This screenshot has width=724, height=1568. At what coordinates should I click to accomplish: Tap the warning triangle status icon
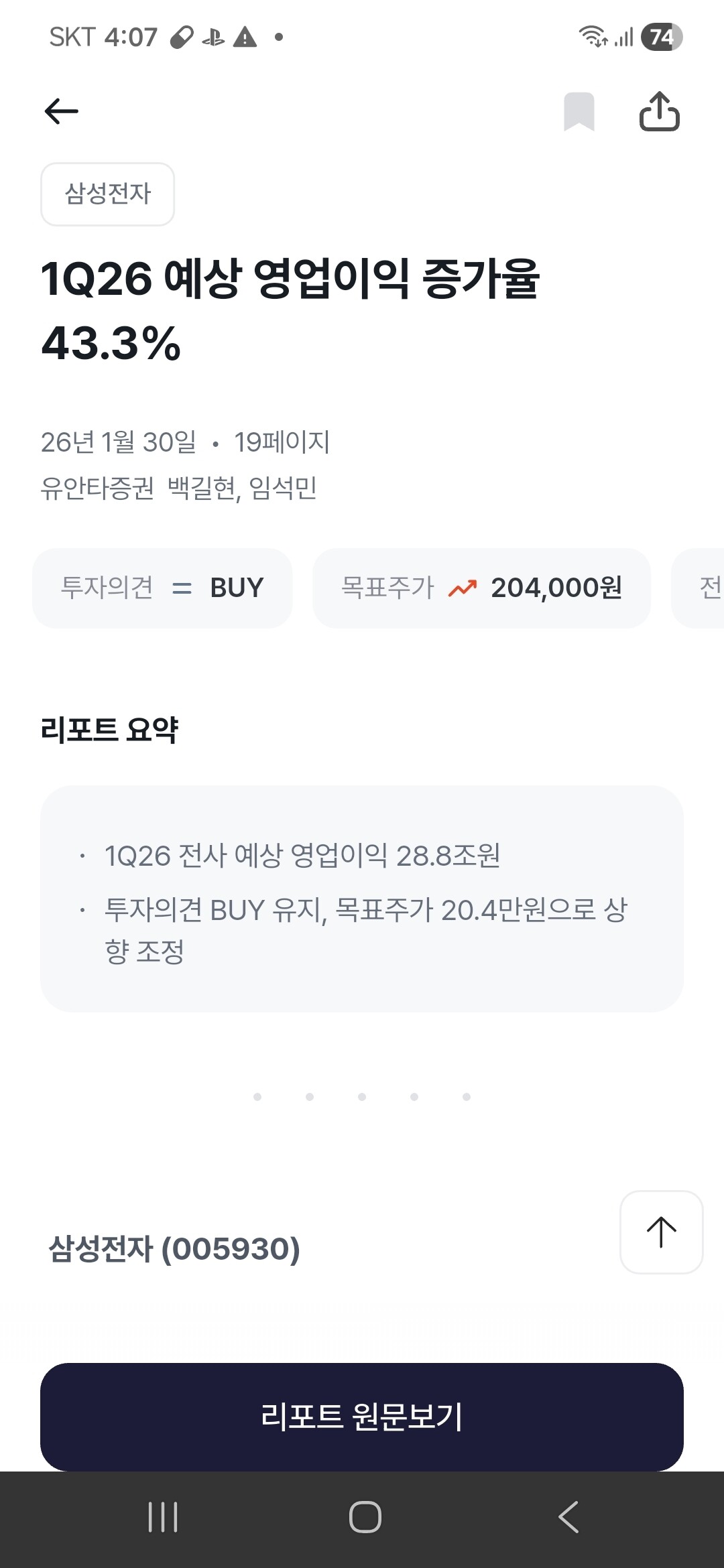pyautogui.click(x=245, y=37)
